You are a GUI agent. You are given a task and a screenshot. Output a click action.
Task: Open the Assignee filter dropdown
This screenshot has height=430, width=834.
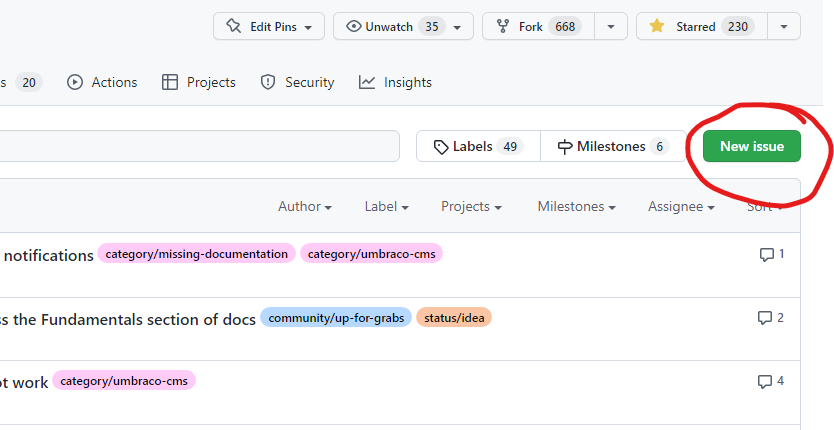tap(681, 206)
